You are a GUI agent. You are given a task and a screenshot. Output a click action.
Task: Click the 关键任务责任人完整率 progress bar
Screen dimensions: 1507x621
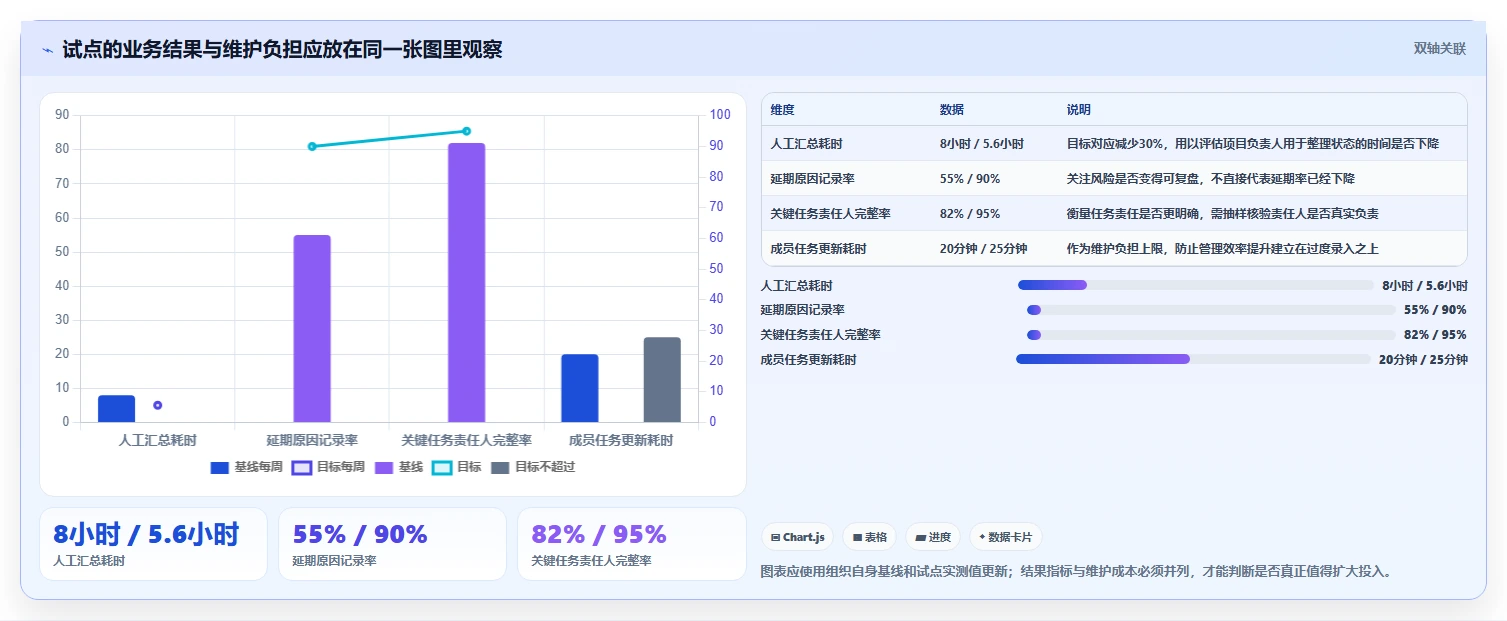[1211, 335]
